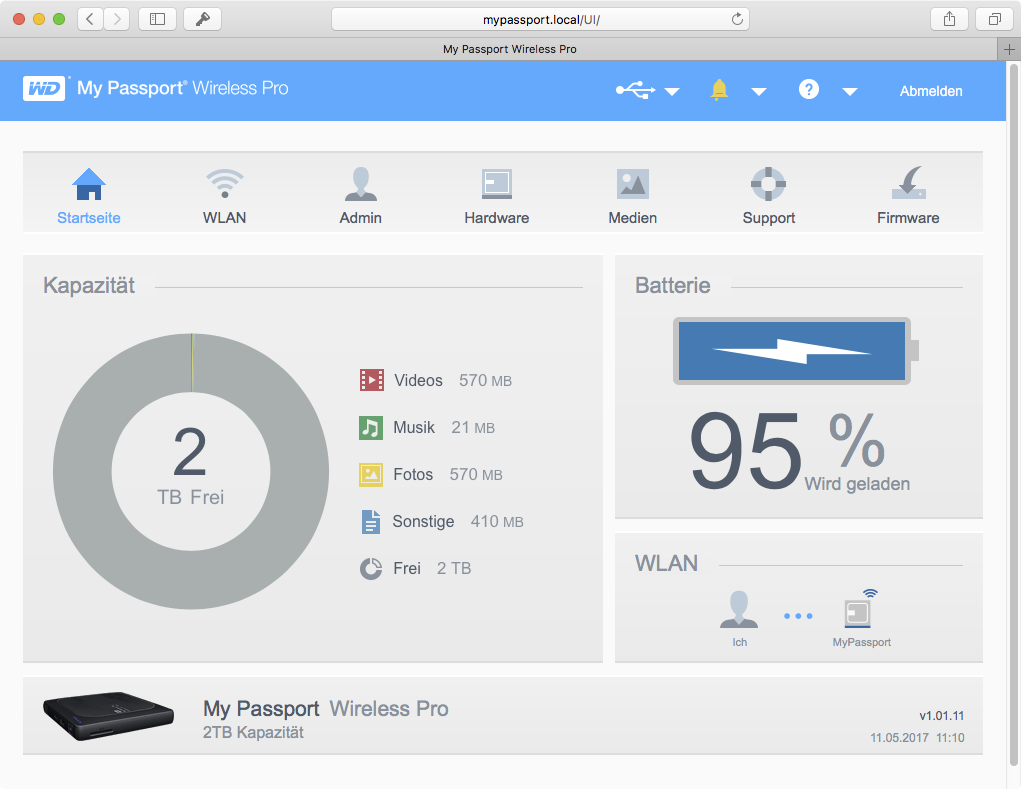This screenshot has height=789, width=1021.
Task: Click the '21 MB' Musik value
Action: click(x=473, y=428)
